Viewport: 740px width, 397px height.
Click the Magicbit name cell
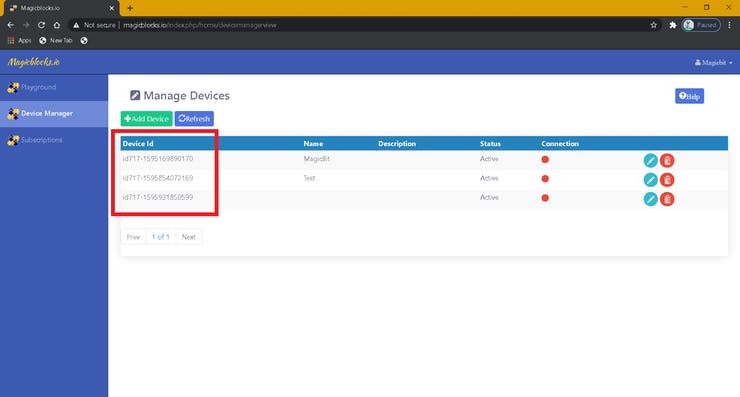(317, 159)
